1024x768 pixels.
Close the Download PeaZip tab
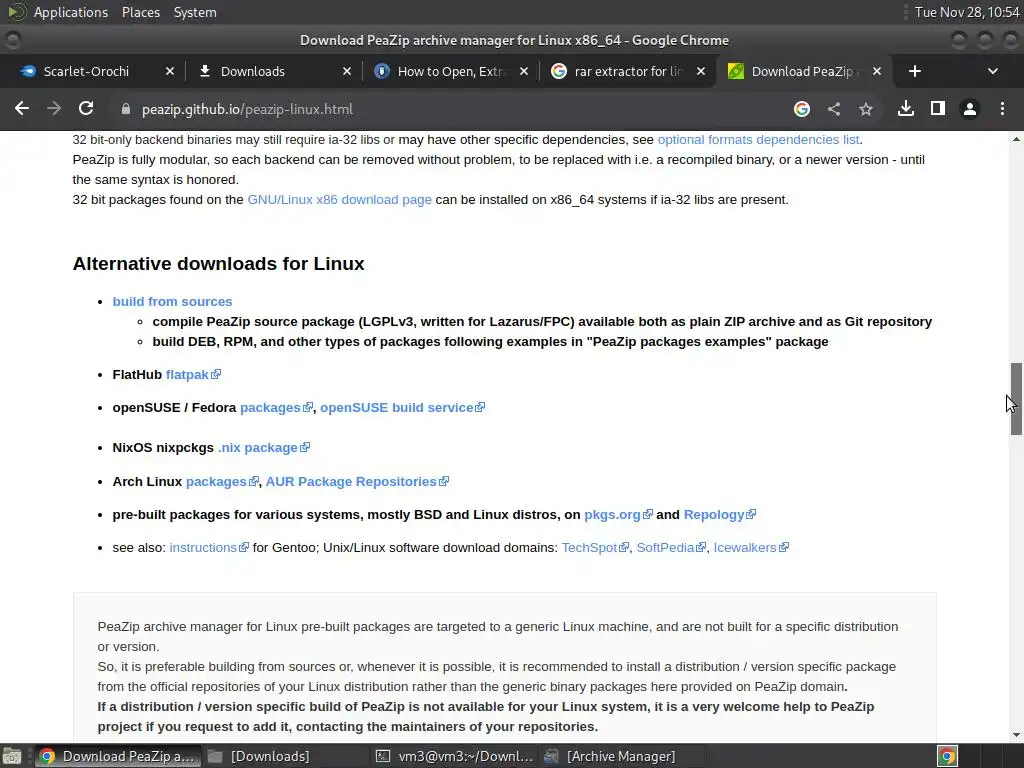coord(877,71)
